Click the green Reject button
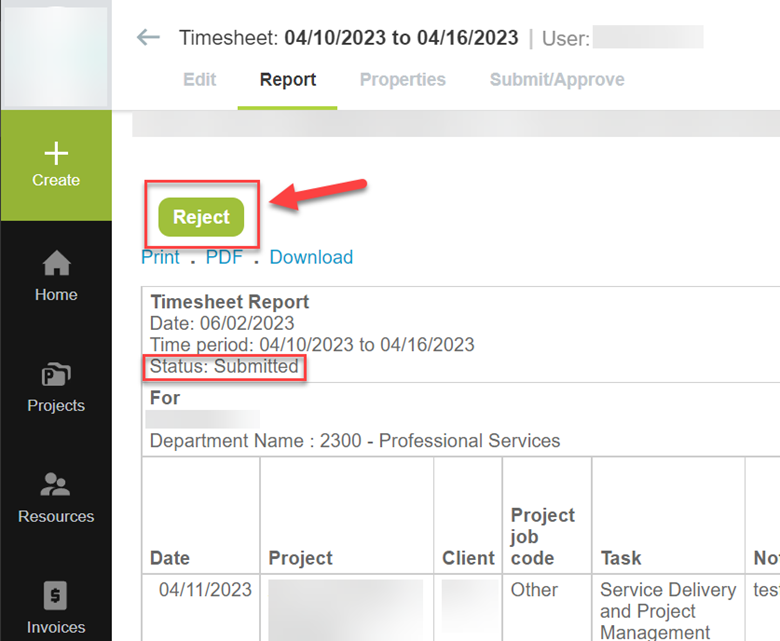The image size is (780, 641). pos(201,217)
